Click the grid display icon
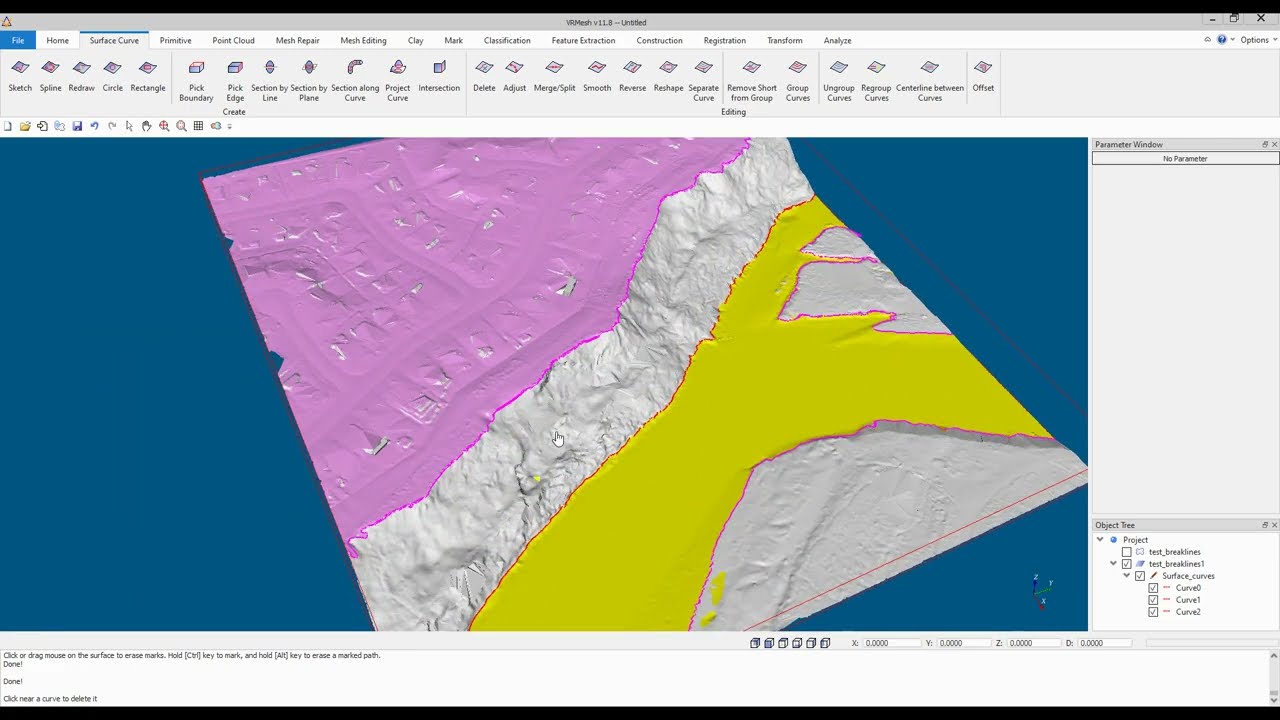1280x720 pixels. tap(198, 126)
